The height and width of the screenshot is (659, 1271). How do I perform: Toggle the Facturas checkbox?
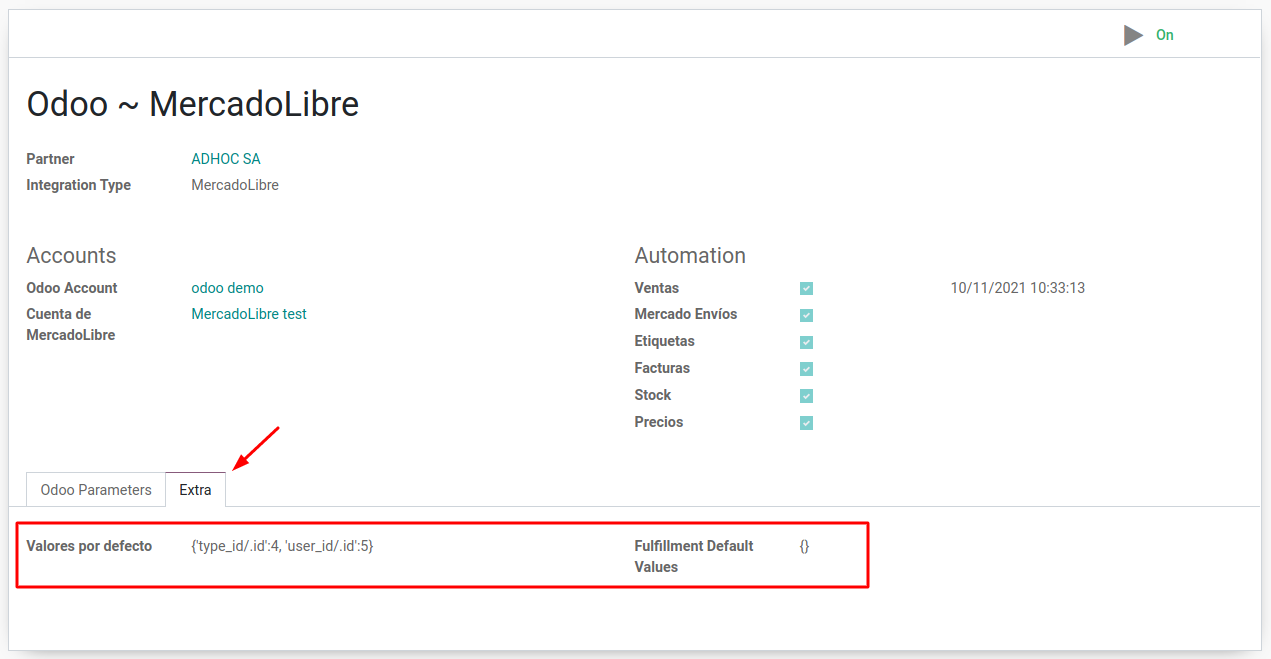(x=806, y=369)
